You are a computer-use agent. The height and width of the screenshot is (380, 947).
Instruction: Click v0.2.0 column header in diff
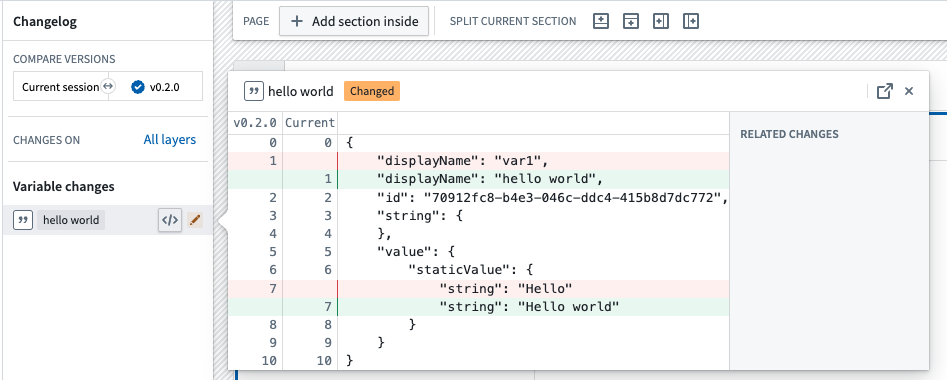pos(255,123)
